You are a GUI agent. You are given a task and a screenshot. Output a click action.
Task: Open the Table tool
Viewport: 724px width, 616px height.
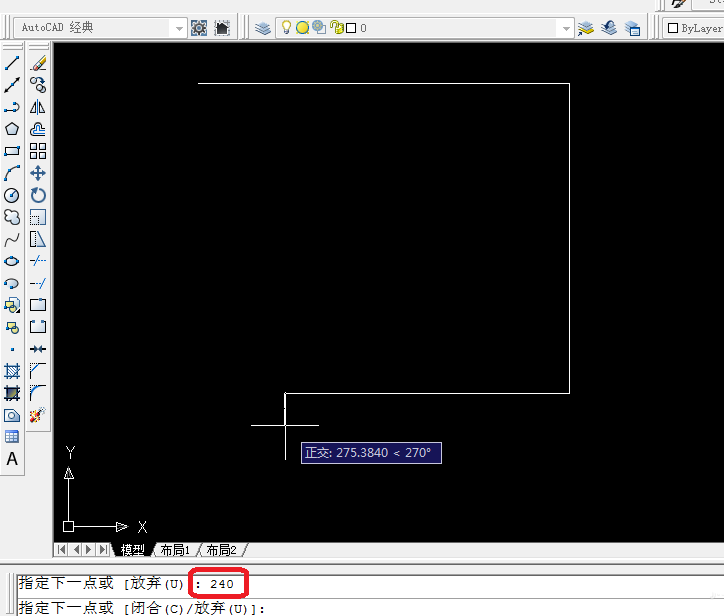pyautogui.click(x=12, y=437)
